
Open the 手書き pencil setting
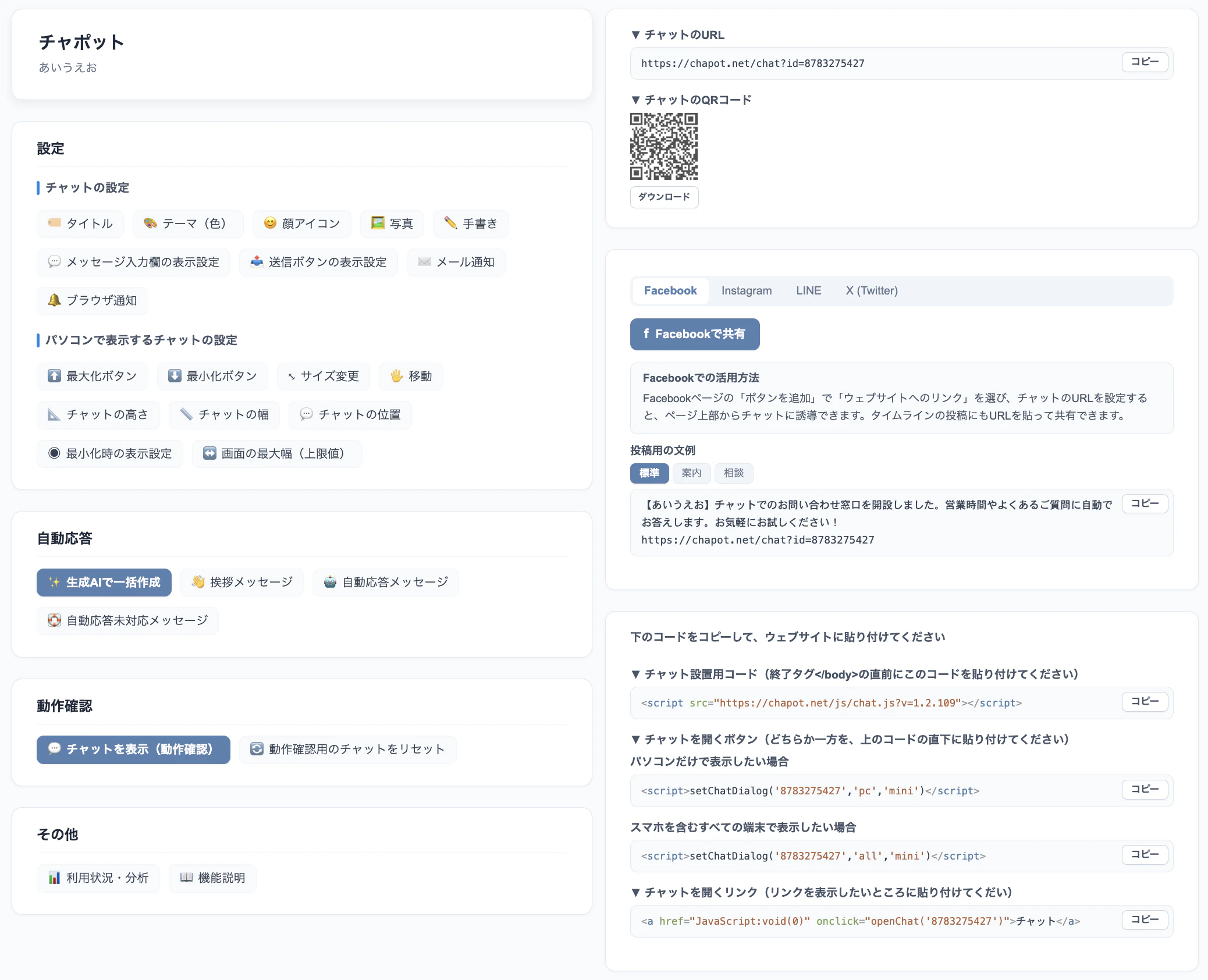[471, 223]
